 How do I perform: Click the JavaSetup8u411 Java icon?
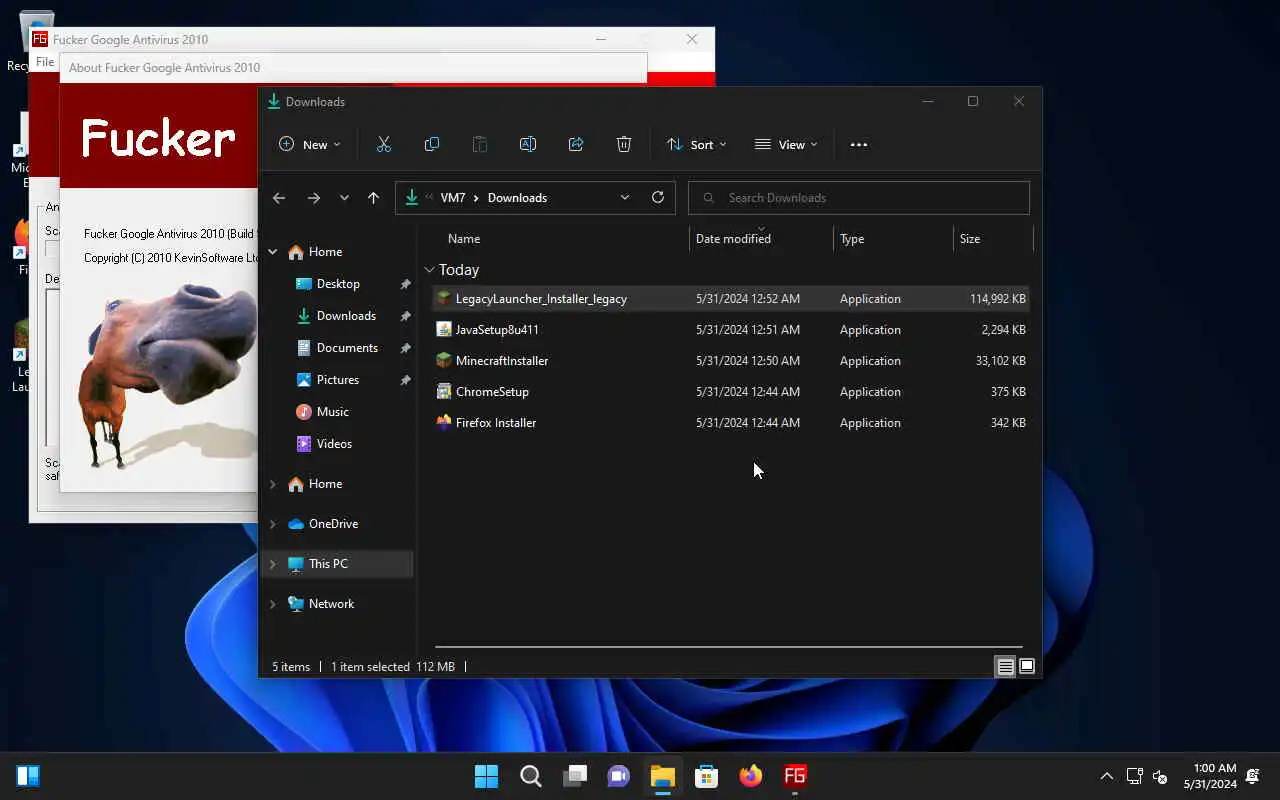[x=444, y=329]
